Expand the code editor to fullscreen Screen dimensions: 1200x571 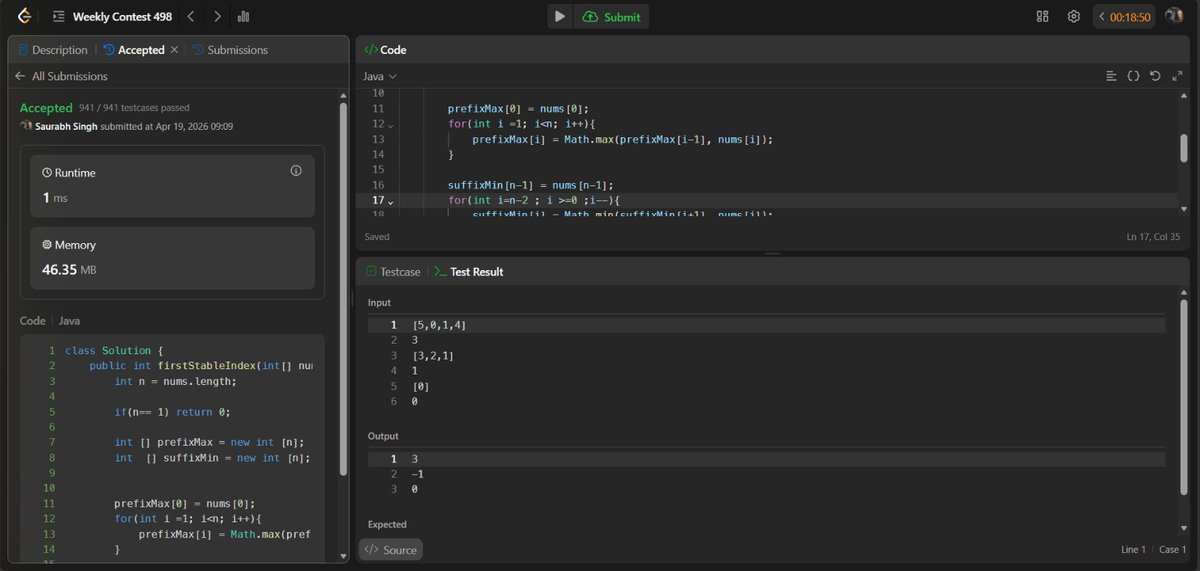(1177, 76)
